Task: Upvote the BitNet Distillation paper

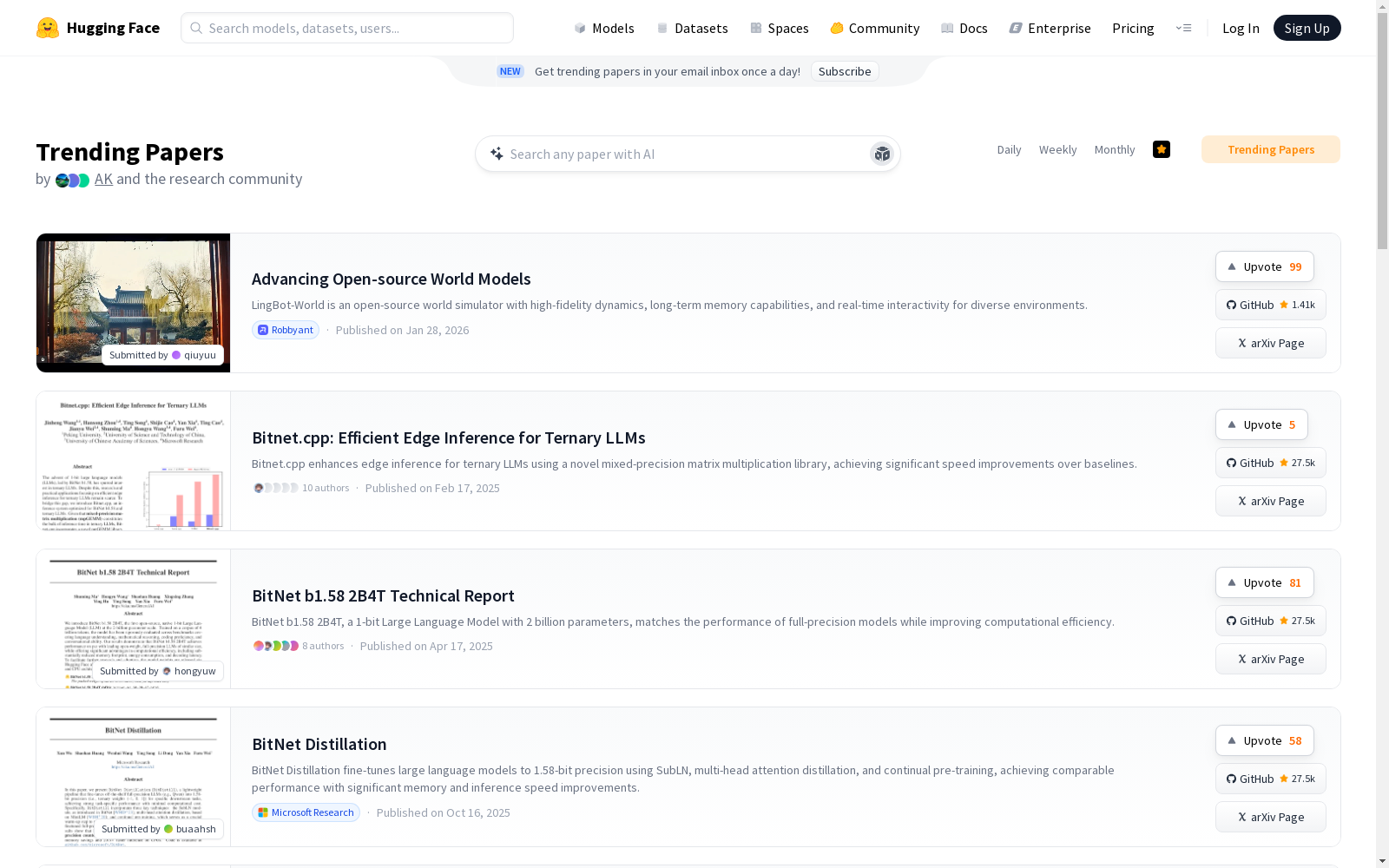Action: [x=1265, y=740]
